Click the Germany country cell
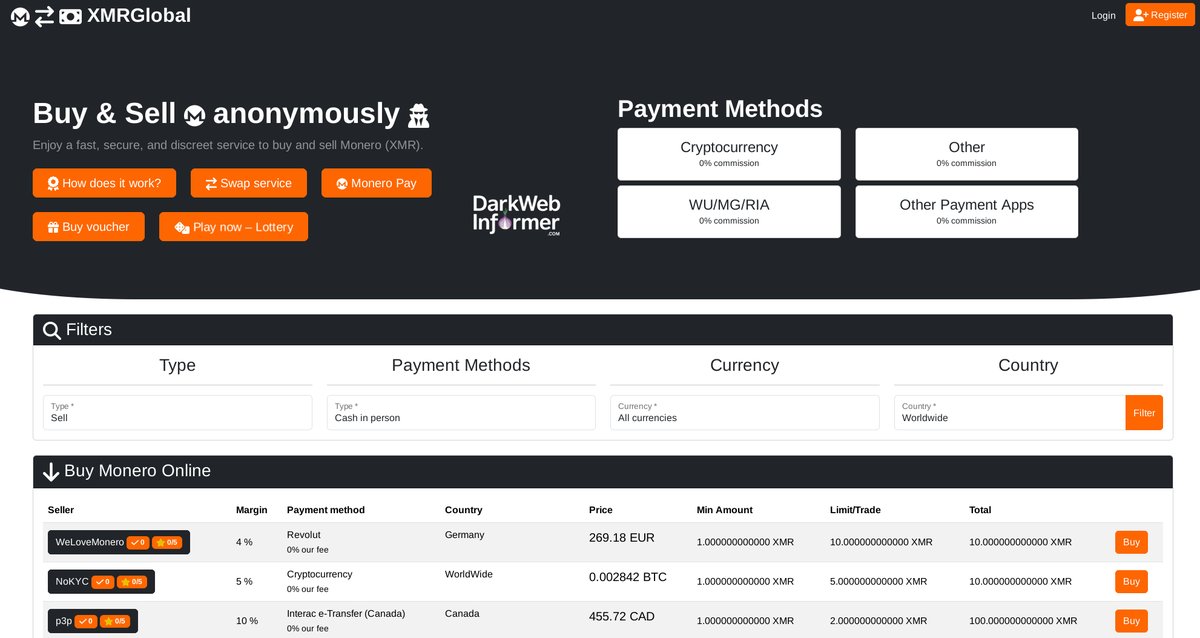This screenshot has width=1200, height=638. [465, 535]
